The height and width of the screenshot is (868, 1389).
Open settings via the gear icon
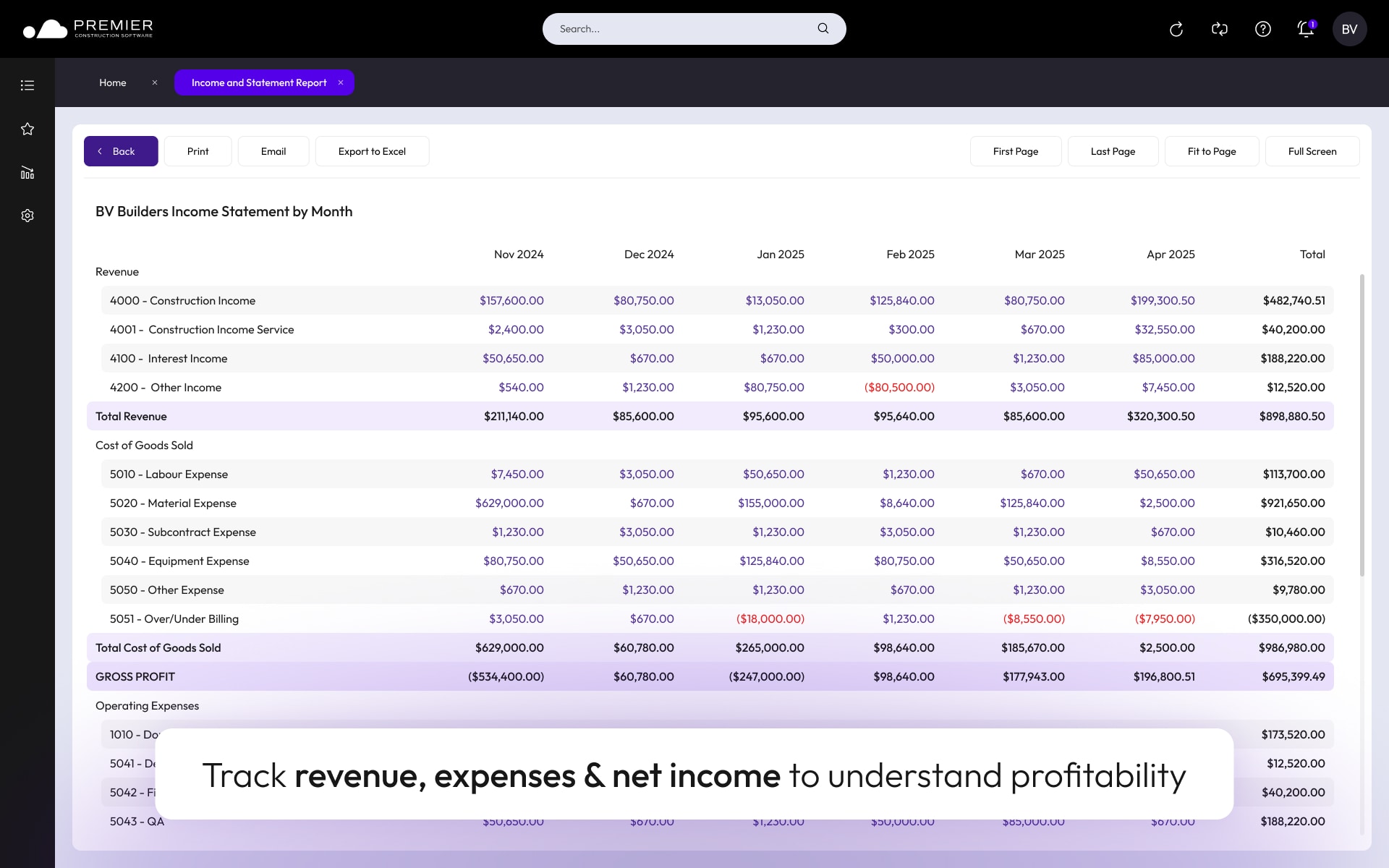click(27, 215)
